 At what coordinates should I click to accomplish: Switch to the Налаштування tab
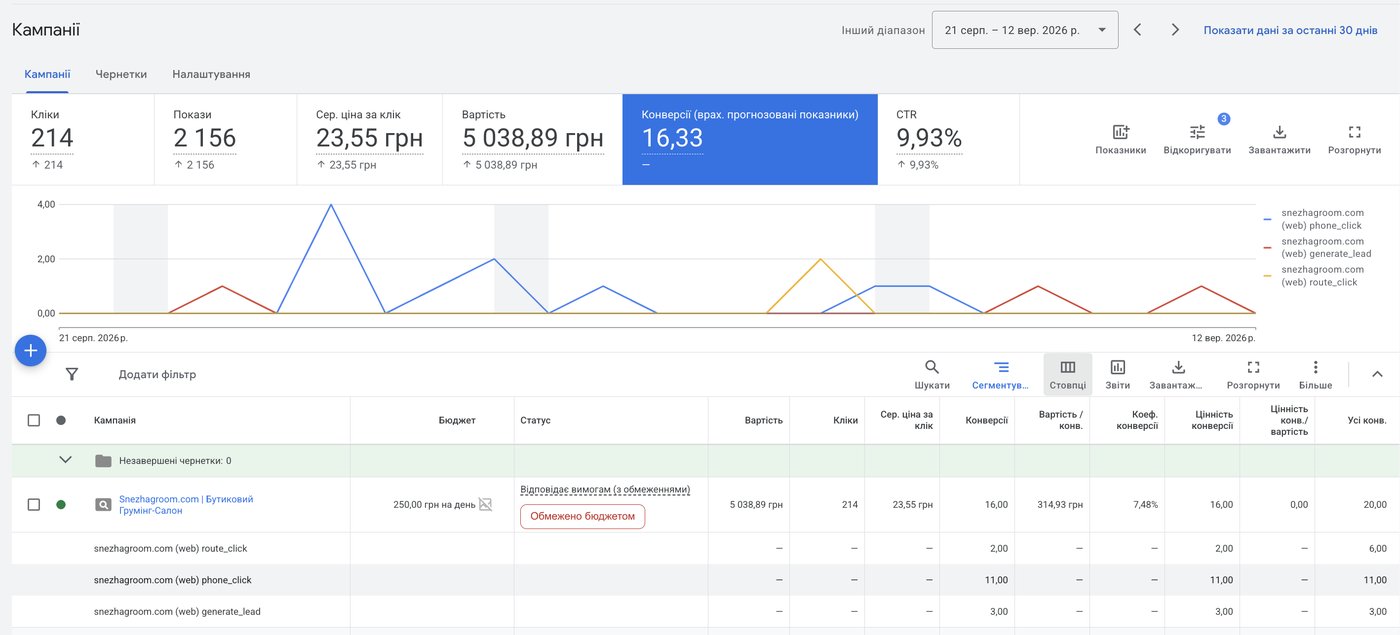click(x=211, y=74)
